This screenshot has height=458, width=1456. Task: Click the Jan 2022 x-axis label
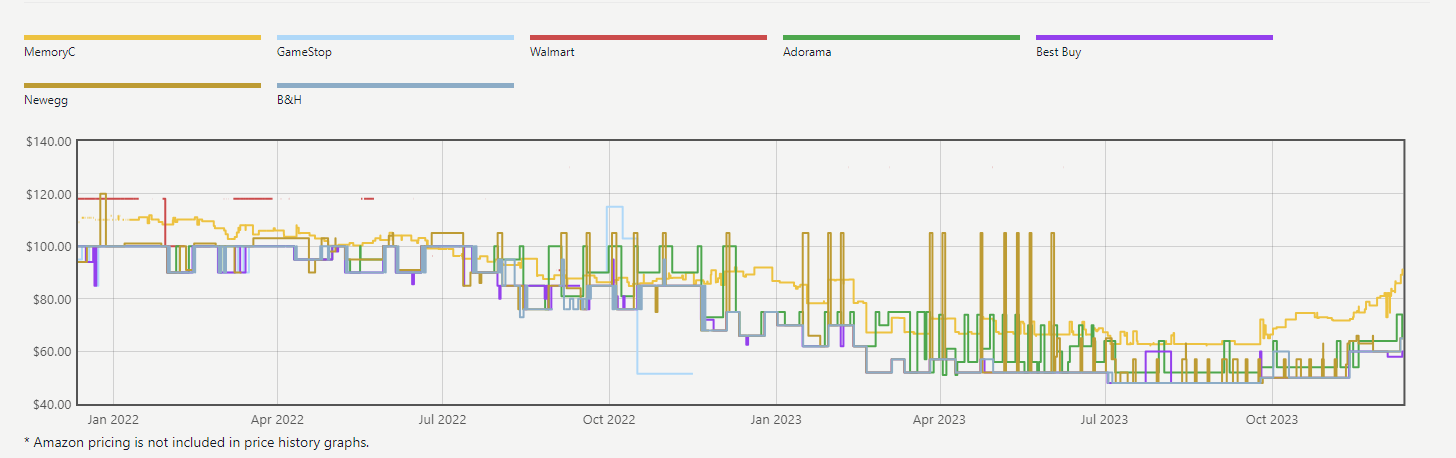112,420
